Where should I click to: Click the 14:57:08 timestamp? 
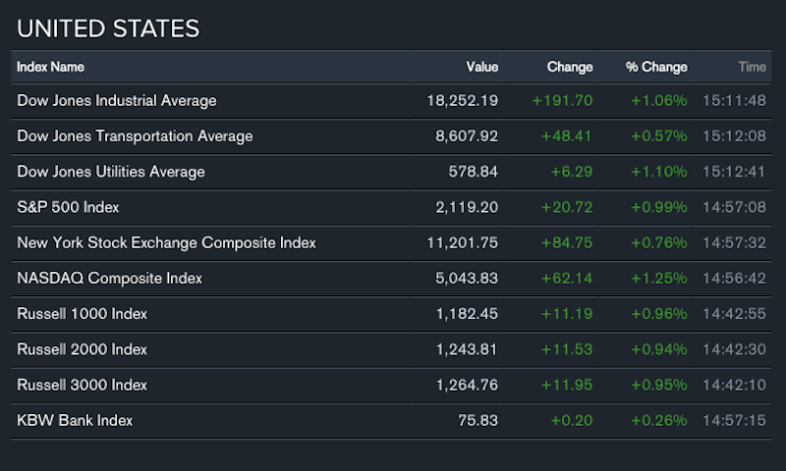tap(734, 207)
